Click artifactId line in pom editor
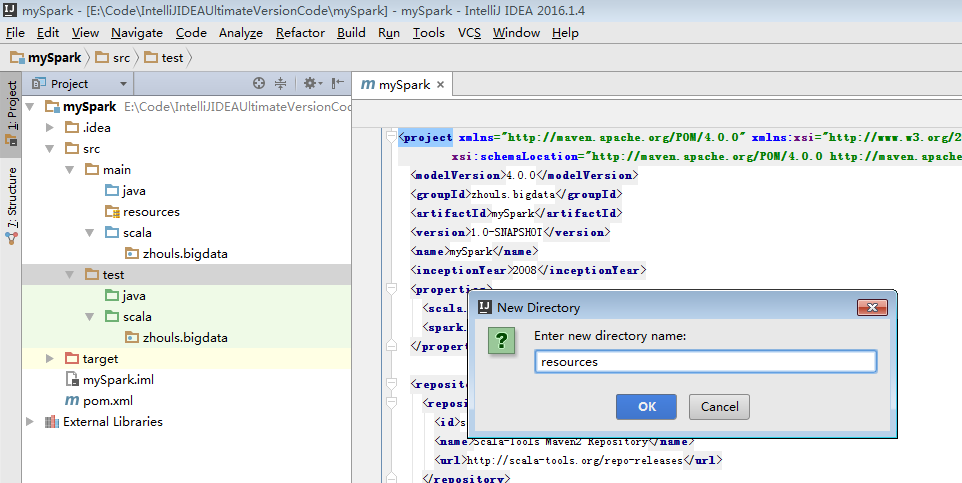962x483 pixels. [516, 213]
